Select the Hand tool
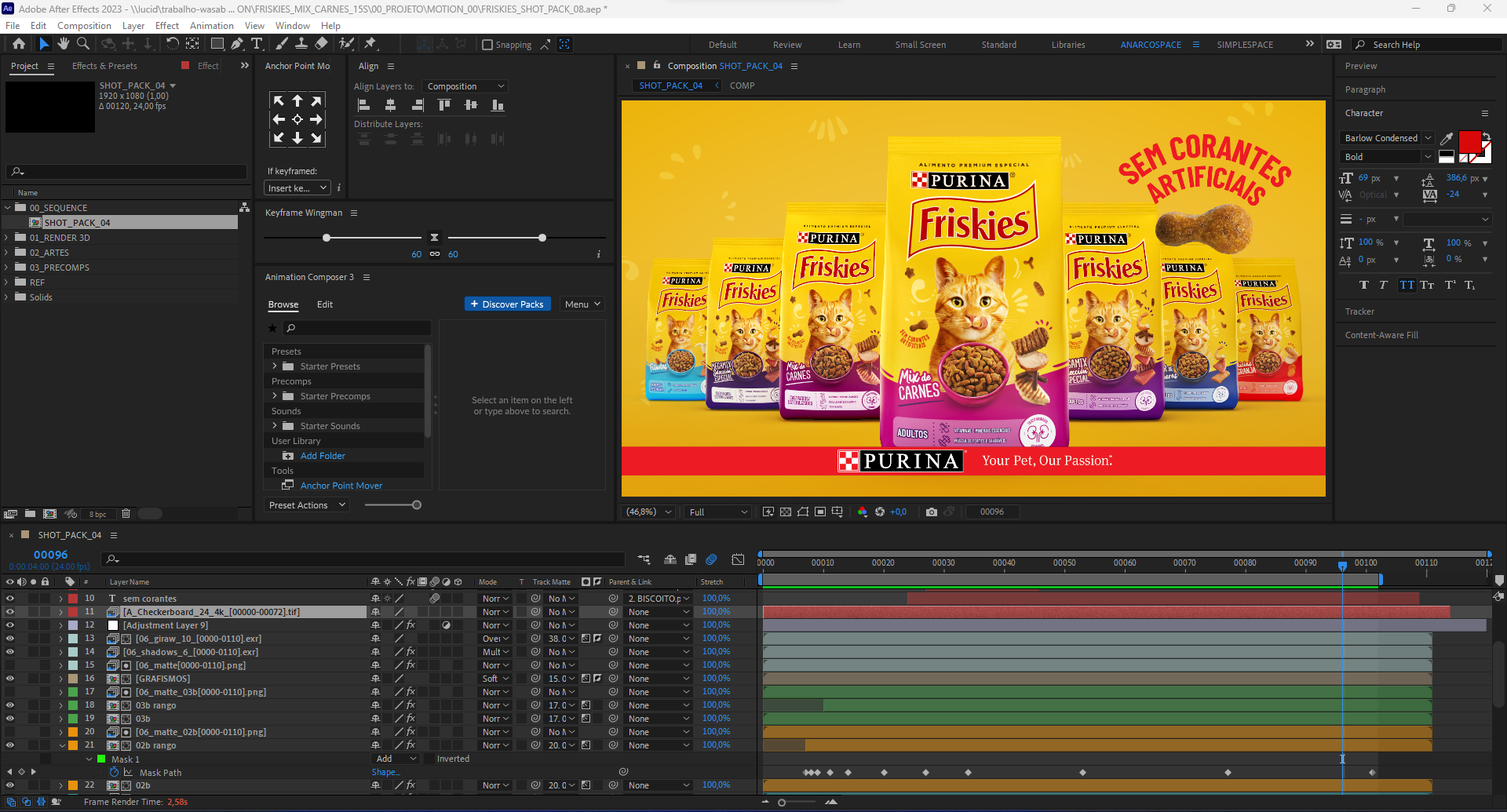The image size is (1507, 812). [64, 44]
